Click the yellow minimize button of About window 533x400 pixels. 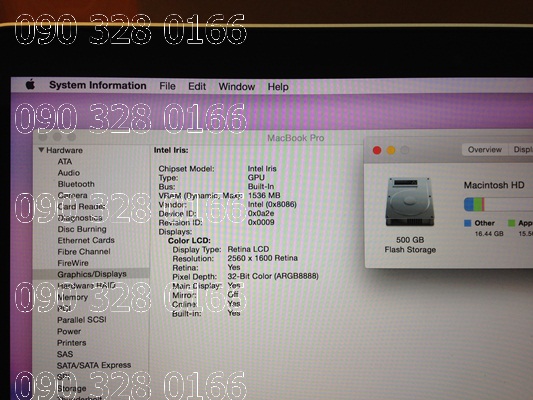(391, 150)
